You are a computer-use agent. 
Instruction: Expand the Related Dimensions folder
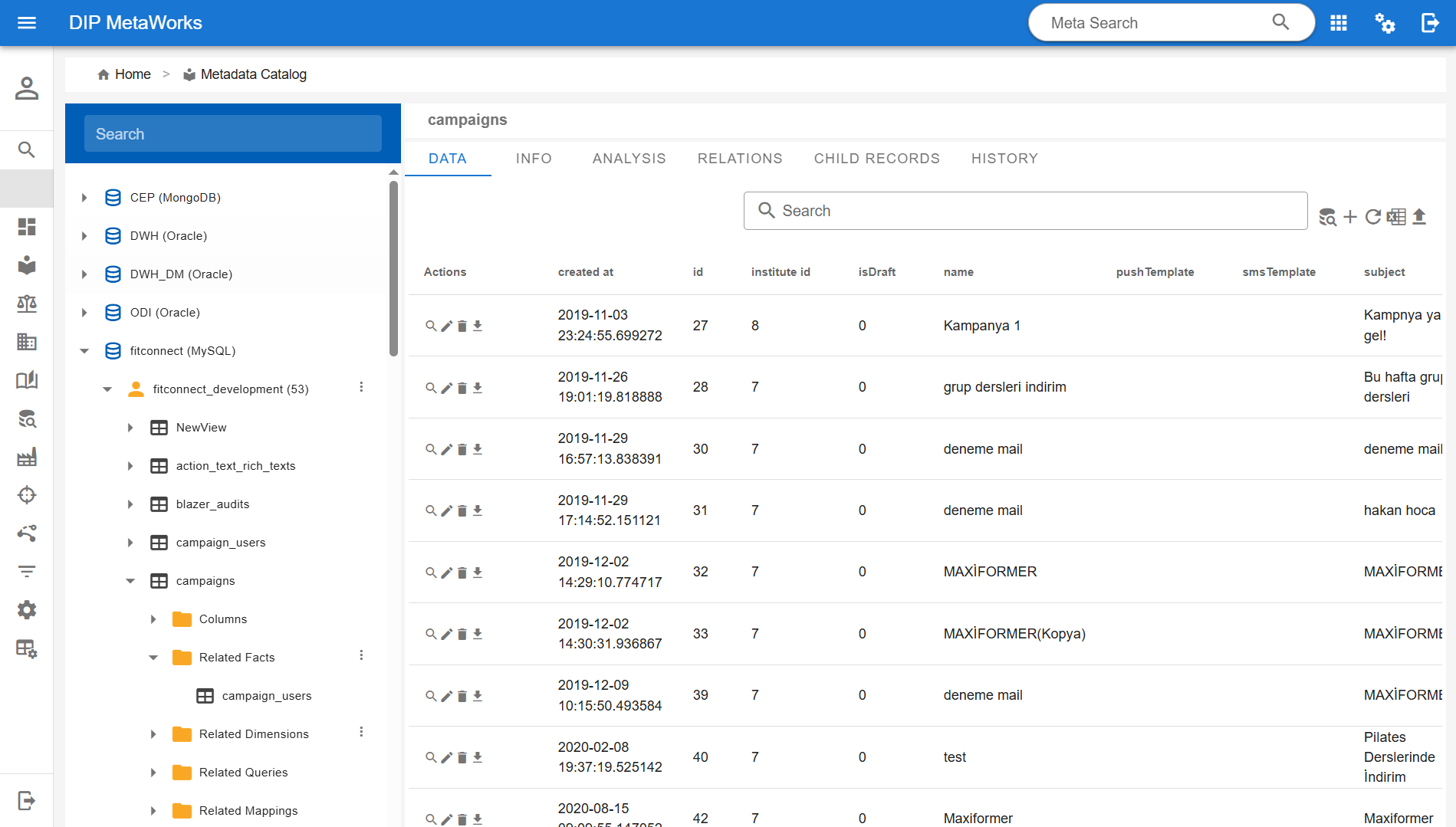[x=153, y=734]
